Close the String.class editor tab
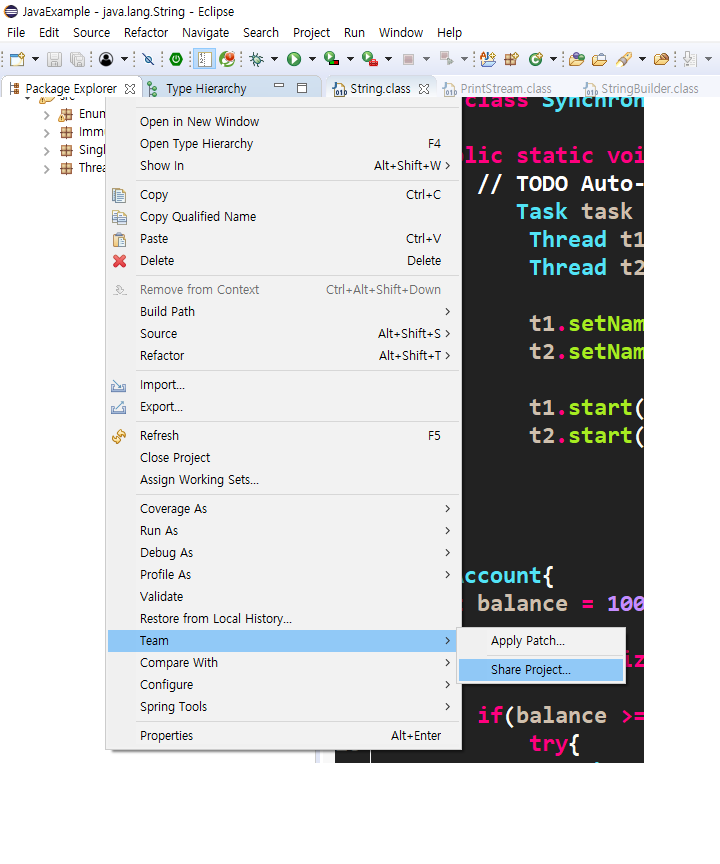Image resolution: width=720 pixels, height=864 pixels. pyautogui.click(x=424, y=89)
